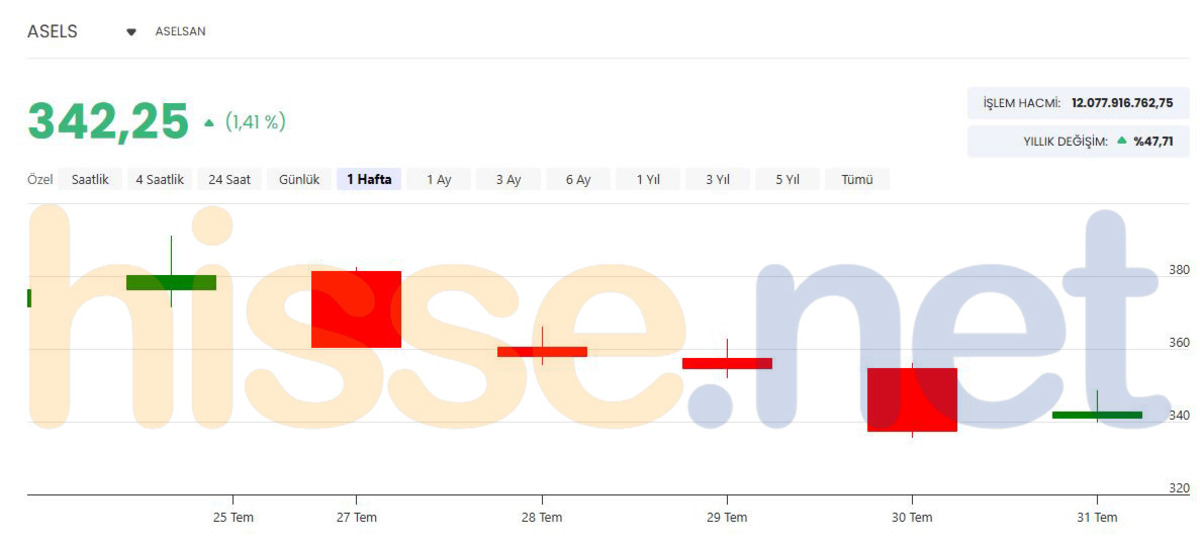Click the 27 Tem date axis label
The image size is (1200, 544).
tap(356, 517)
